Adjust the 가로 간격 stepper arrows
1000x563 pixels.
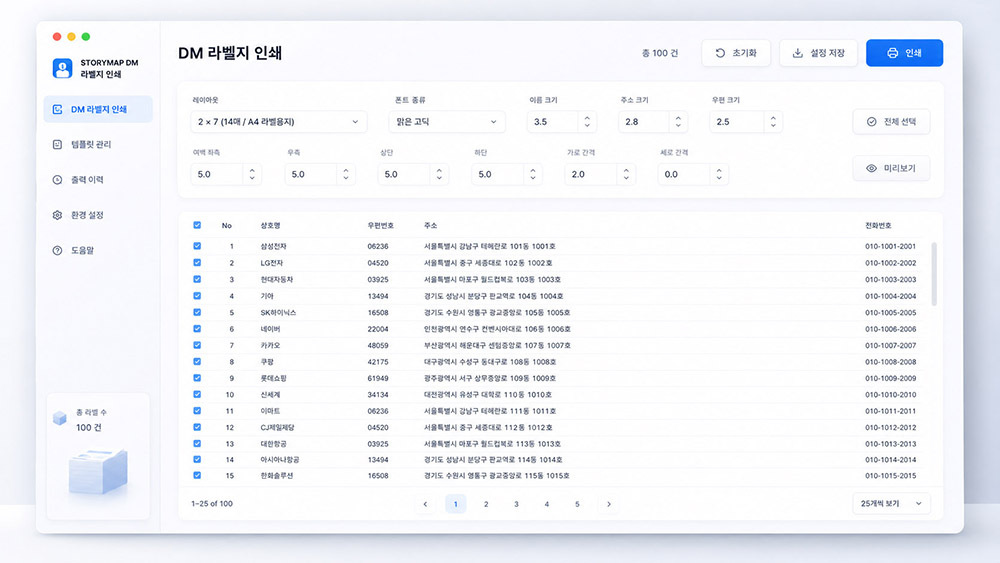pyautogui.click(x=626, y=174)
